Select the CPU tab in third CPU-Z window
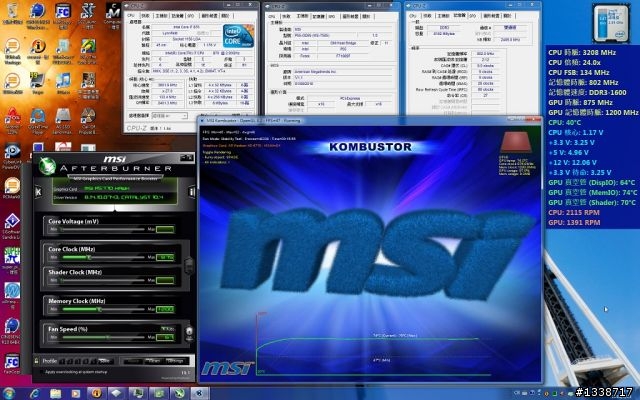This screenshot has height=400, width=640. point(412,16)
